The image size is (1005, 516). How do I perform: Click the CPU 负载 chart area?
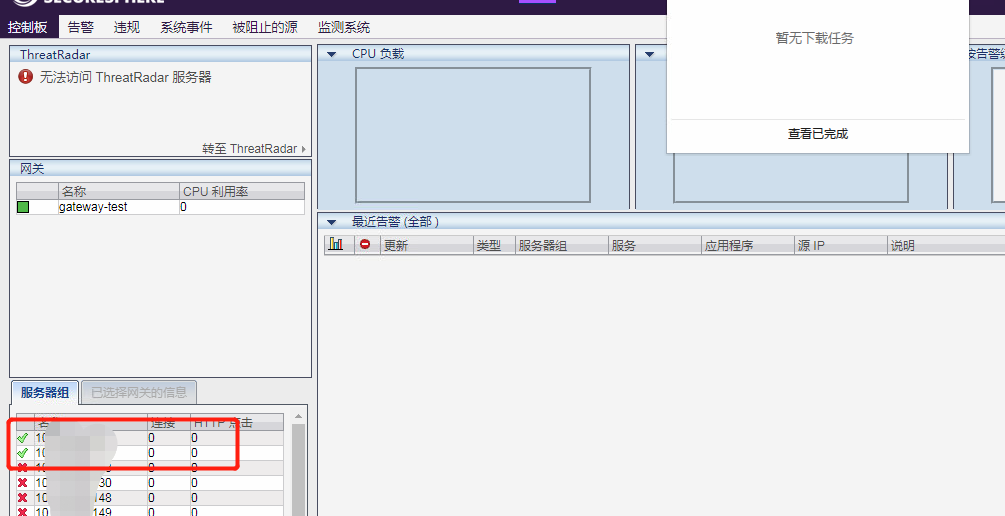[x=473, y=135]
